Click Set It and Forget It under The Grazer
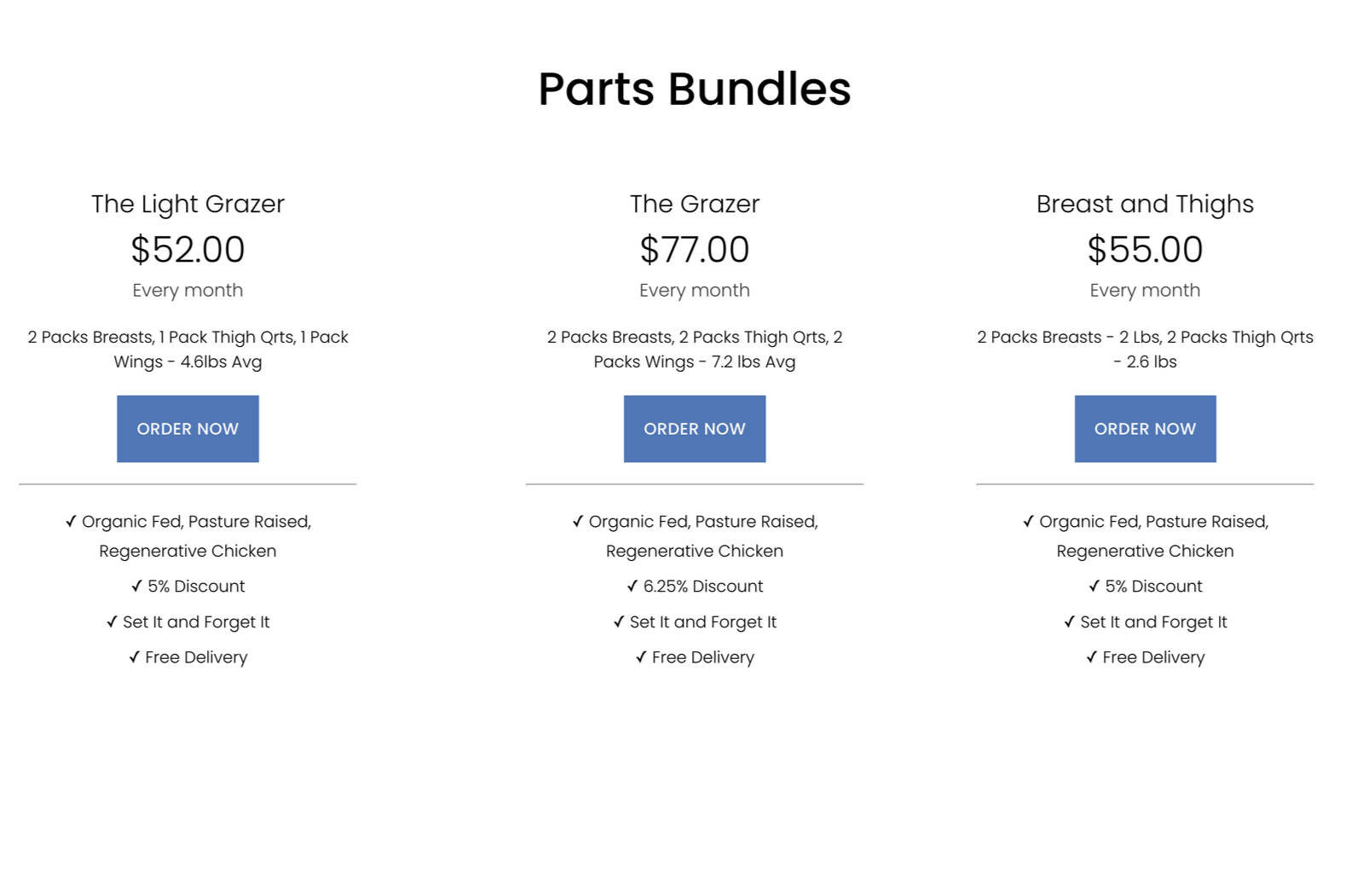 pyautogui.click(x=695, y=622)
